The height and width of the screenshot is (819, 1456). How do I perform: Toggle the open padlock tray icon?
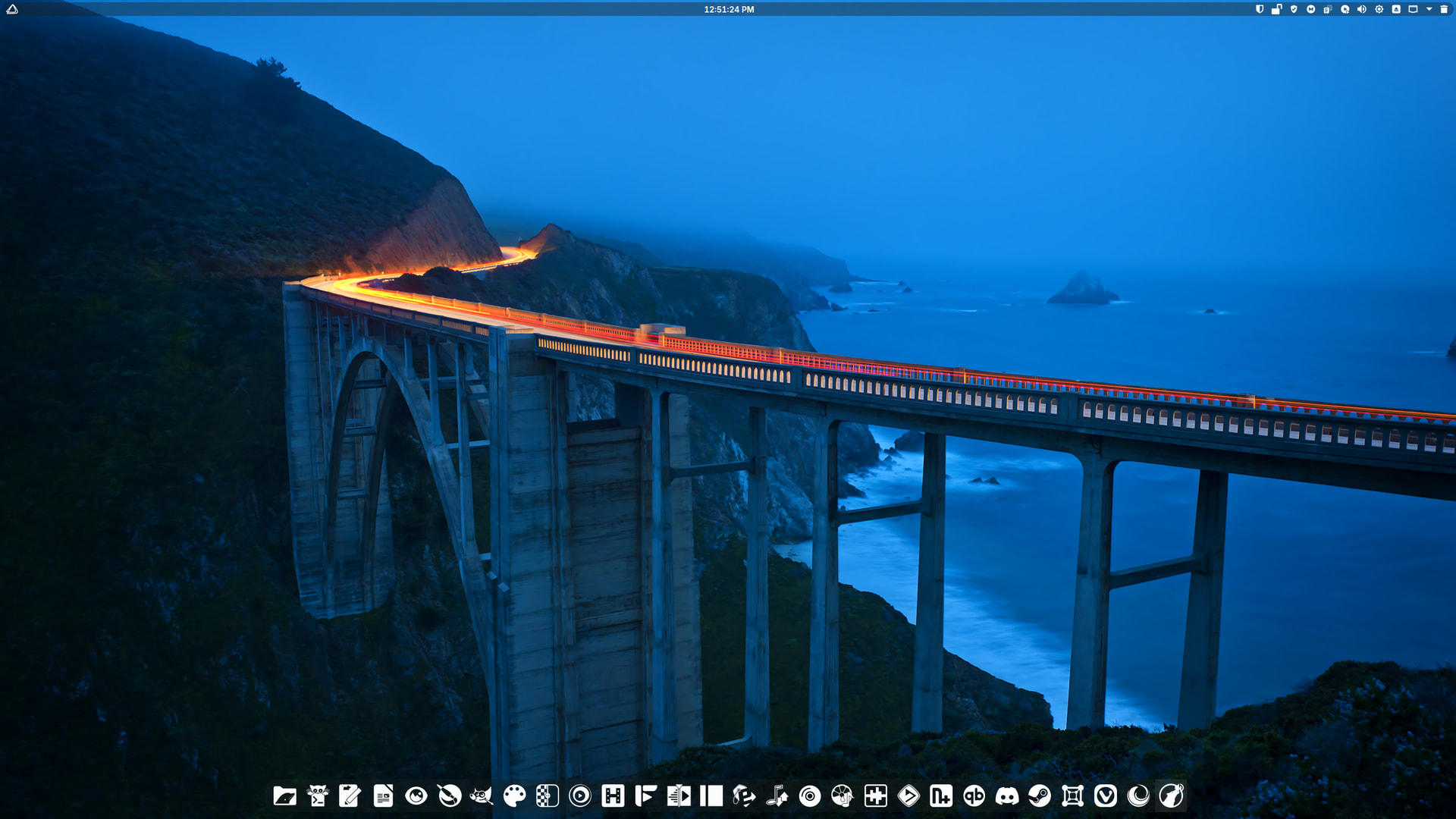click(x=1276, y=9)
